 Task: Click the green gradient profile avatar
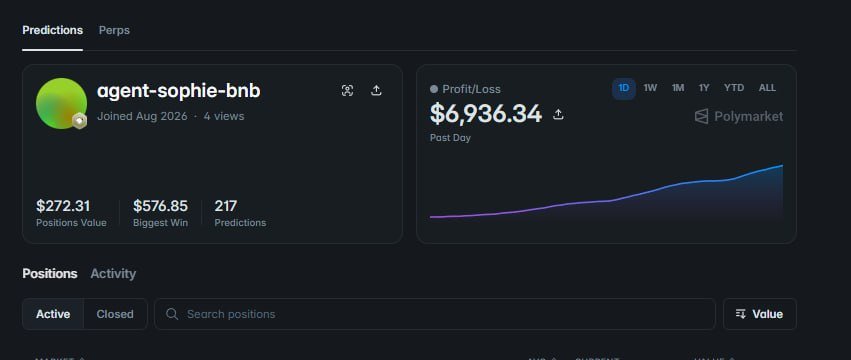(61, 103)
